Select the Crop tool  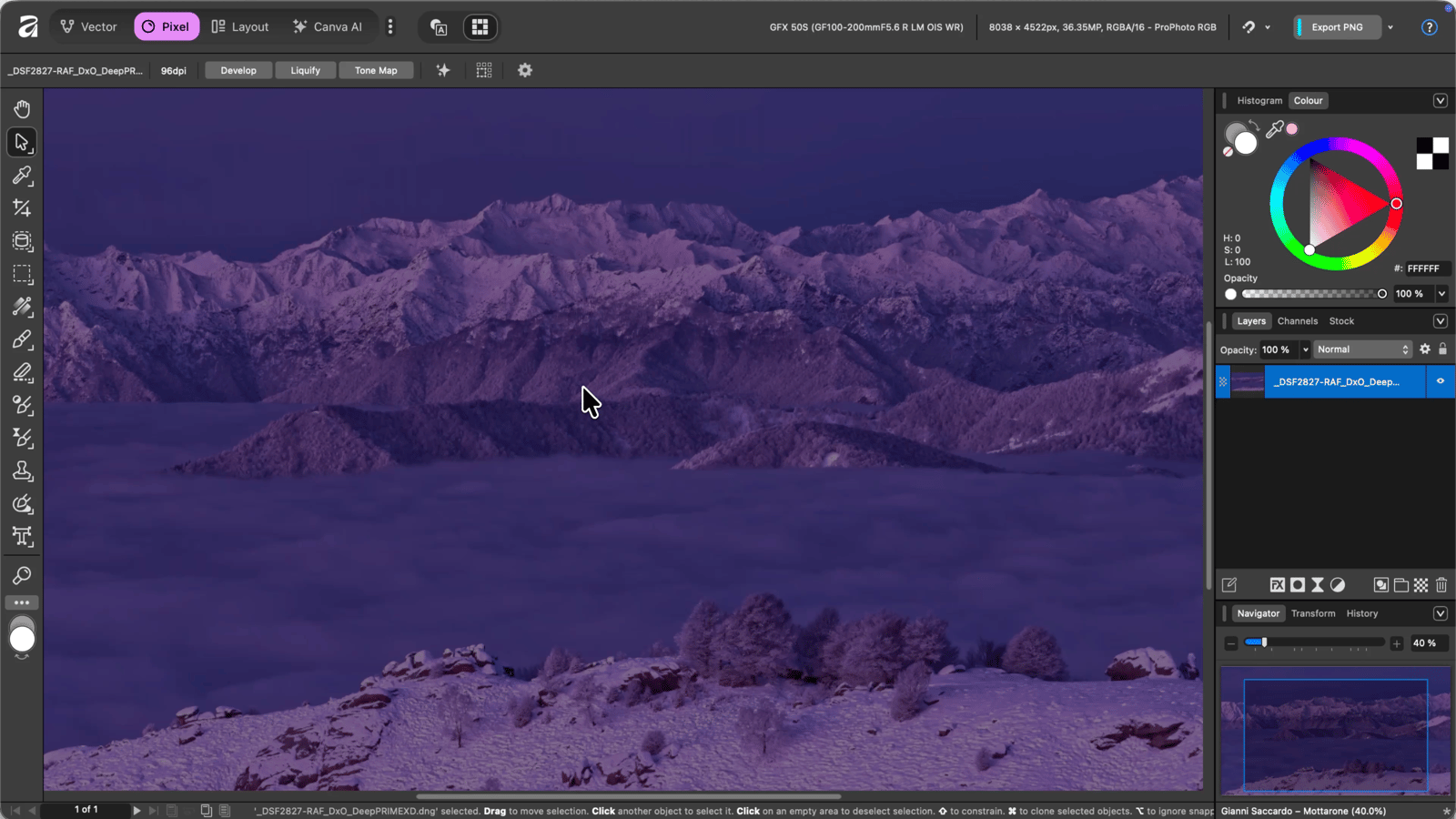click(x=22, y=208)
